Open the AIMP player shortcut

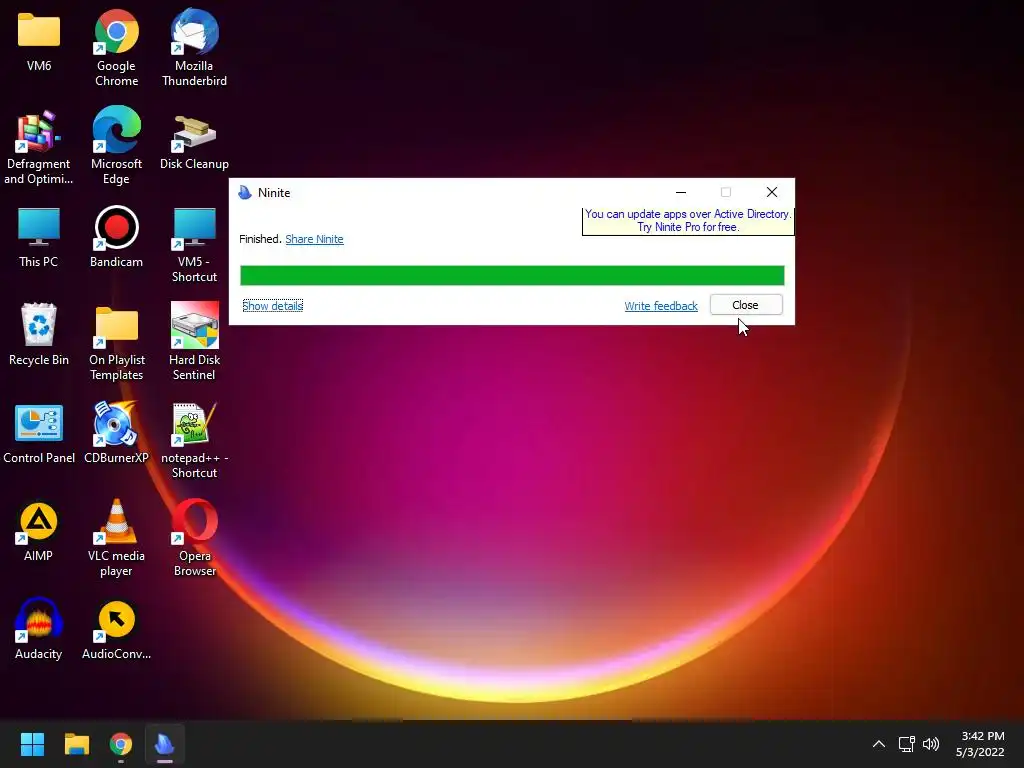pos(39,522)
